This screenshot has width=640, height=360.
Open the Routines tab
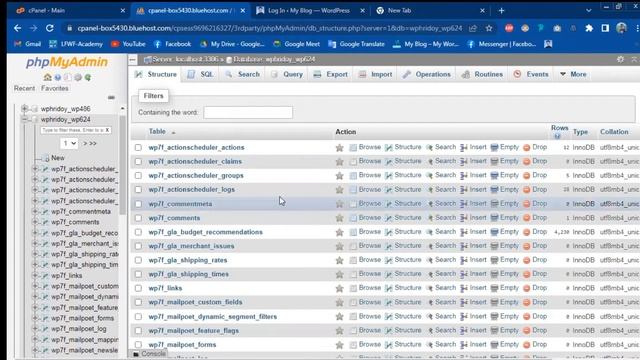482,74
